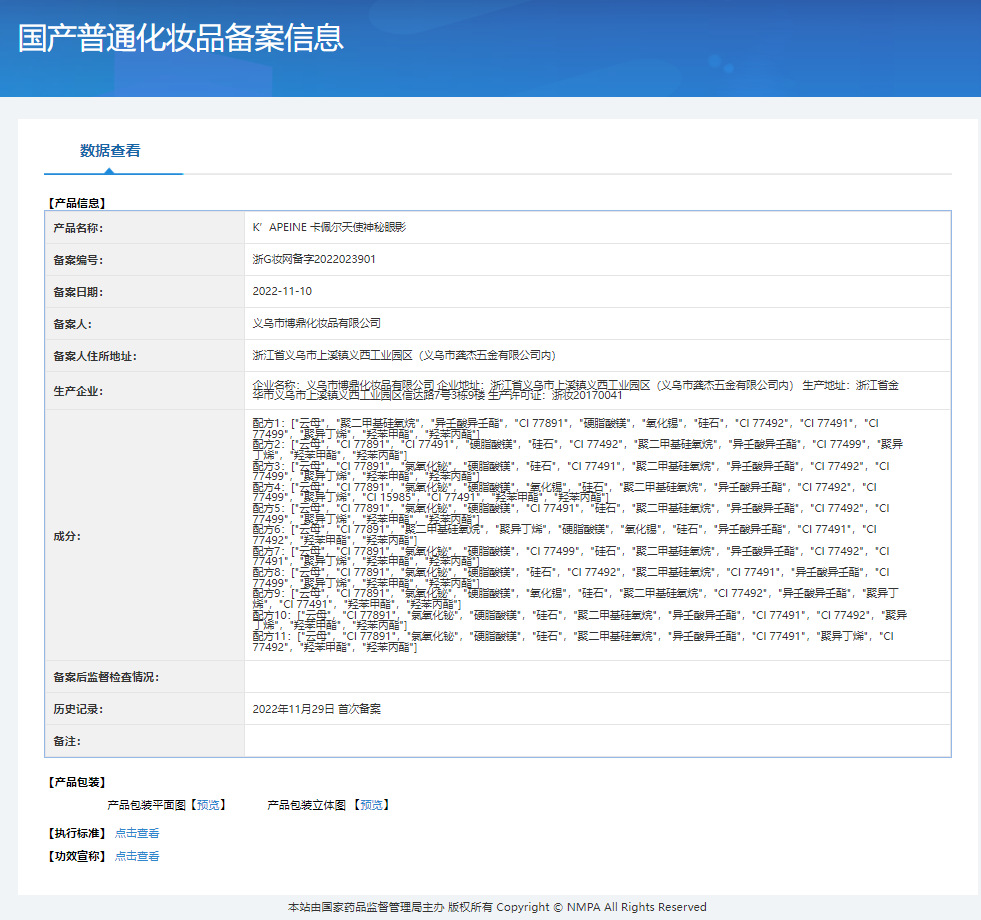Screen dimensions: 981x920
Task: Click 点击查看 next to 执行标准
Action: click(137, 832)
